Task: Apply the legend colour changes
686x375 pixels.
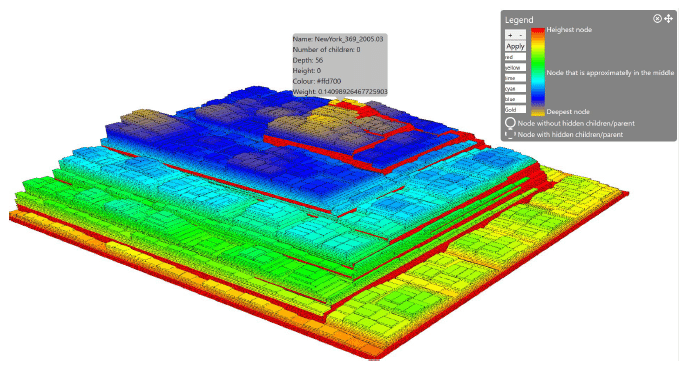Action: click(515, 46)
